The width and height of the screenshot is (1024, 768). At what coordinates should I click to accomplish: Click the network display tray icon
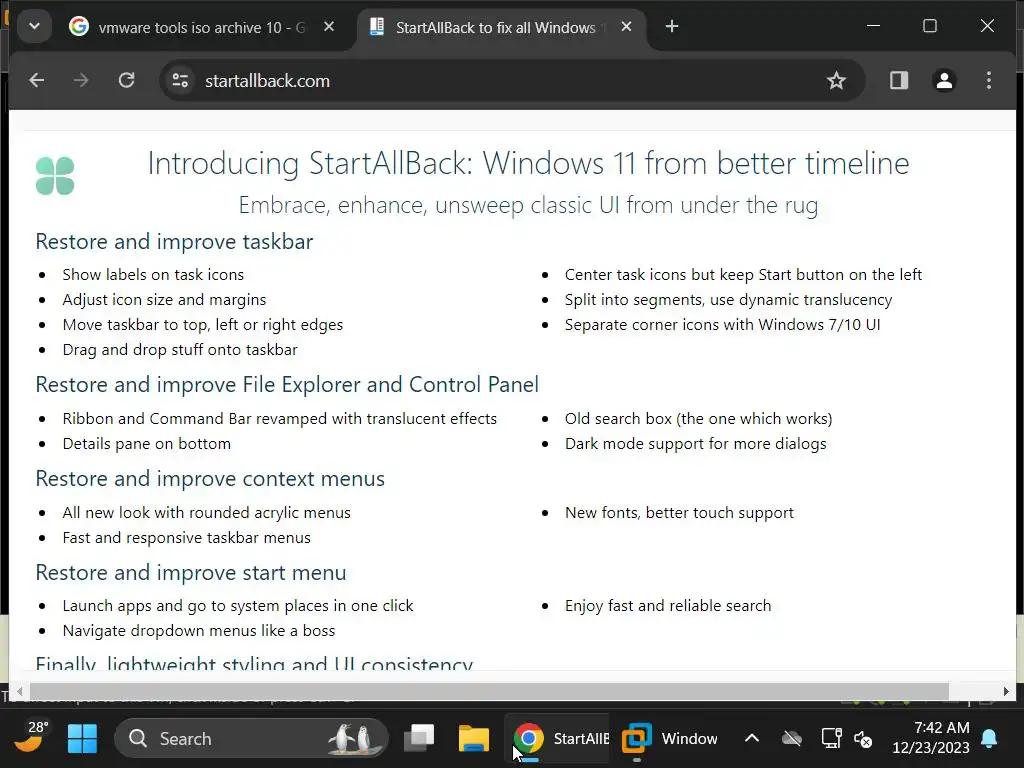(831, 739)
